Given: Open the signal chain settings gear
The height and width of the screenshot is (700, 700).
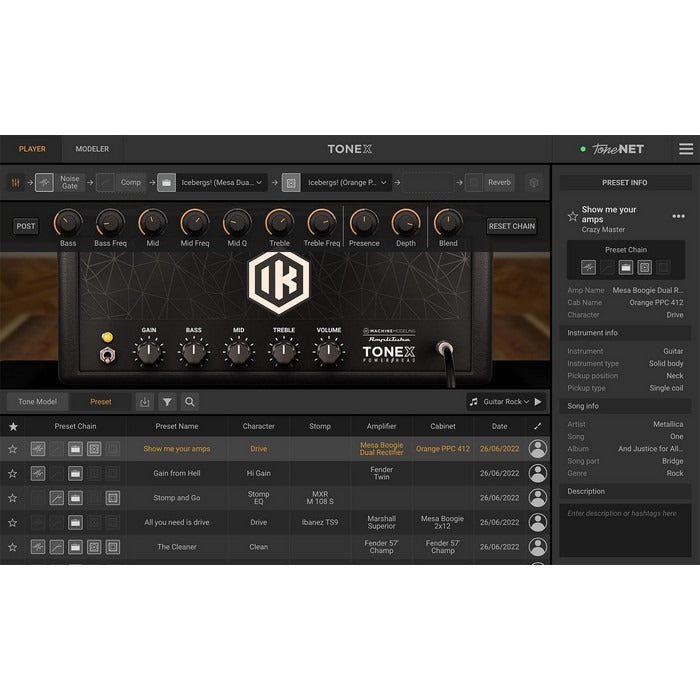Looking at the screenshot, I should [533, 183].
